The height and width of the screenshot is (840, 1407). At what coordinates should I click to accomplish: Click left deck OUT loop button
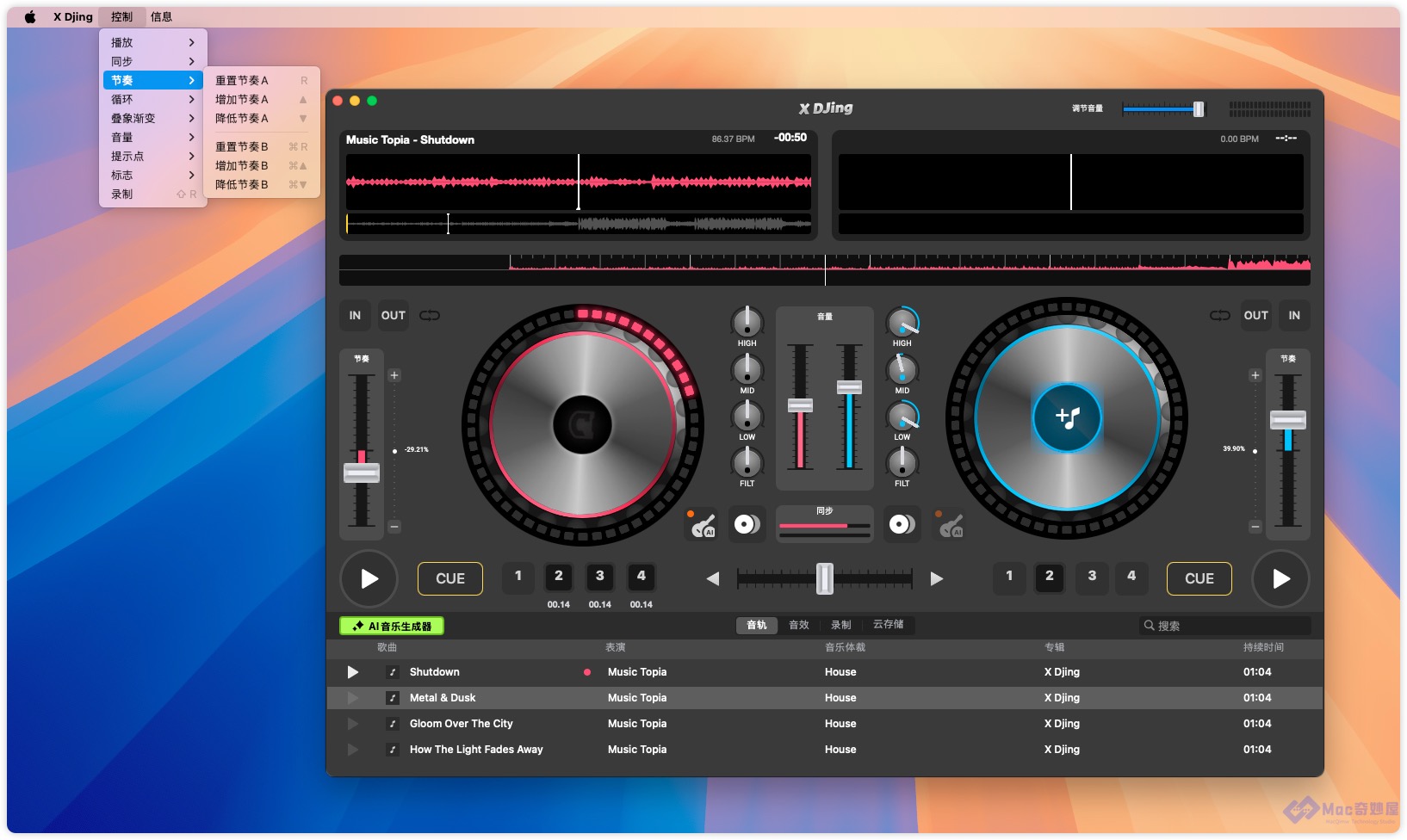(394, 316)
